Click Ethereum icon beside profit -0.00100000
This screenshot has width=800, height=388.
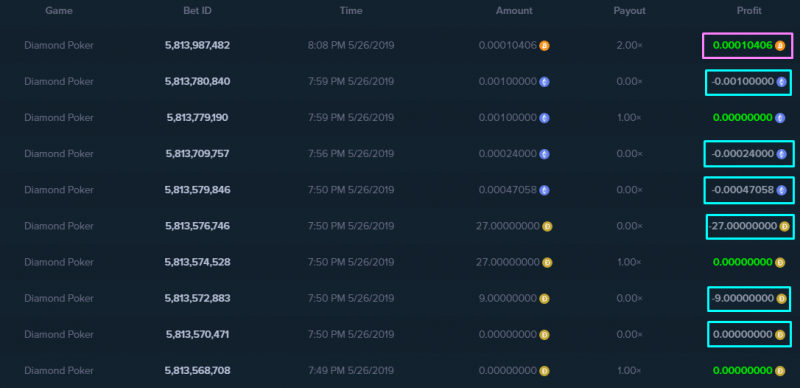[781, 82]
